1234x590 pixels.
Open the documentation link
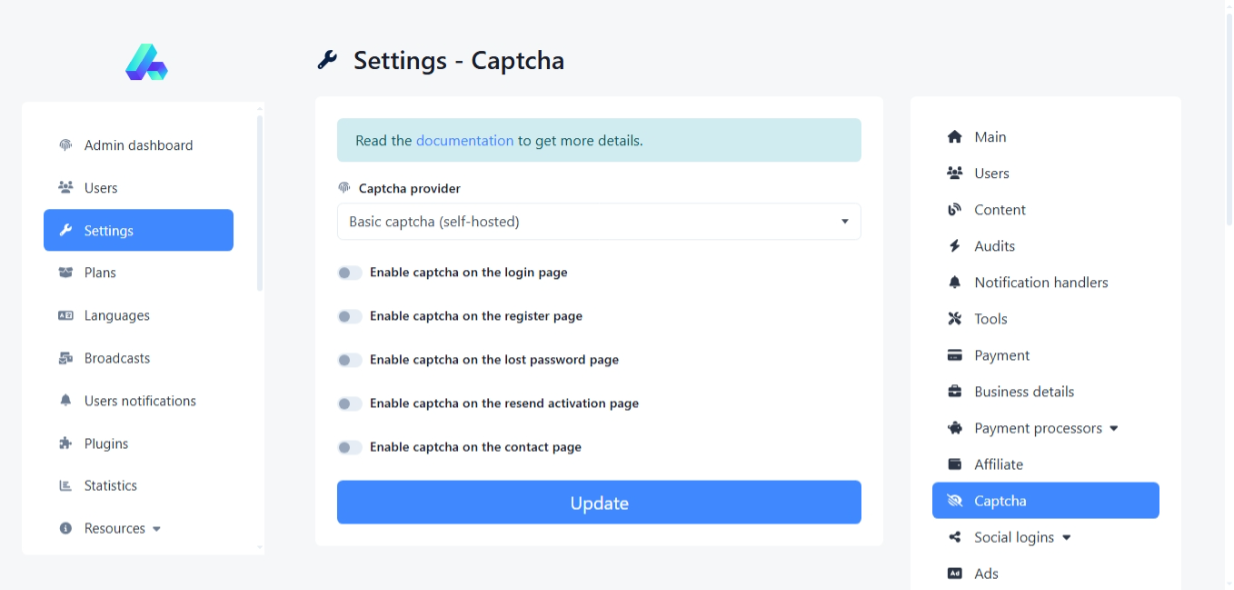click(x=464, y=141)
